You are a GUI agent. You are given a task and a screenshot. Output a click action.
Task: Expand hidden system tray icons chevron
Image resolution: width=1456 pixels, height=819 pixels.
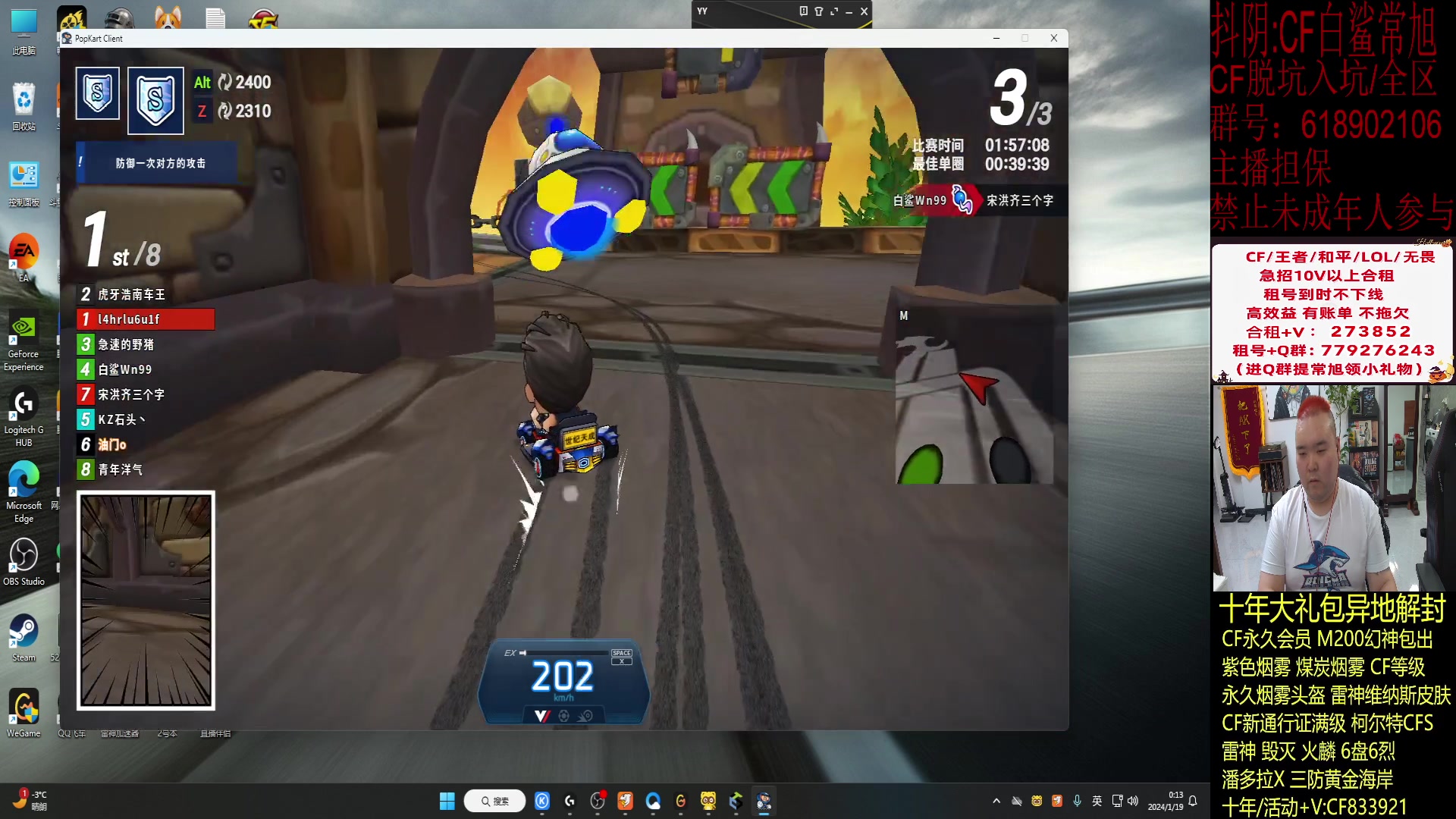click(996, 801)
